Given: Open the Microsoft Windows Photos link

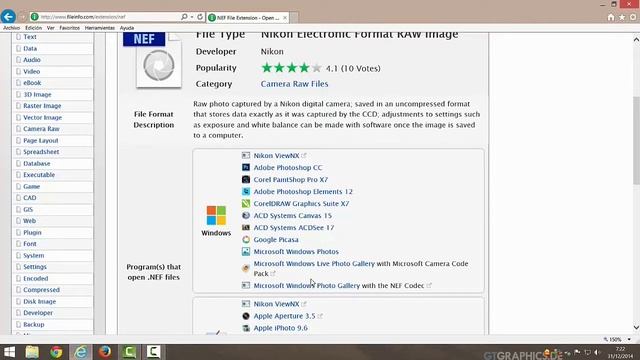Looking at the screenshot, I should tap(296, 251).
